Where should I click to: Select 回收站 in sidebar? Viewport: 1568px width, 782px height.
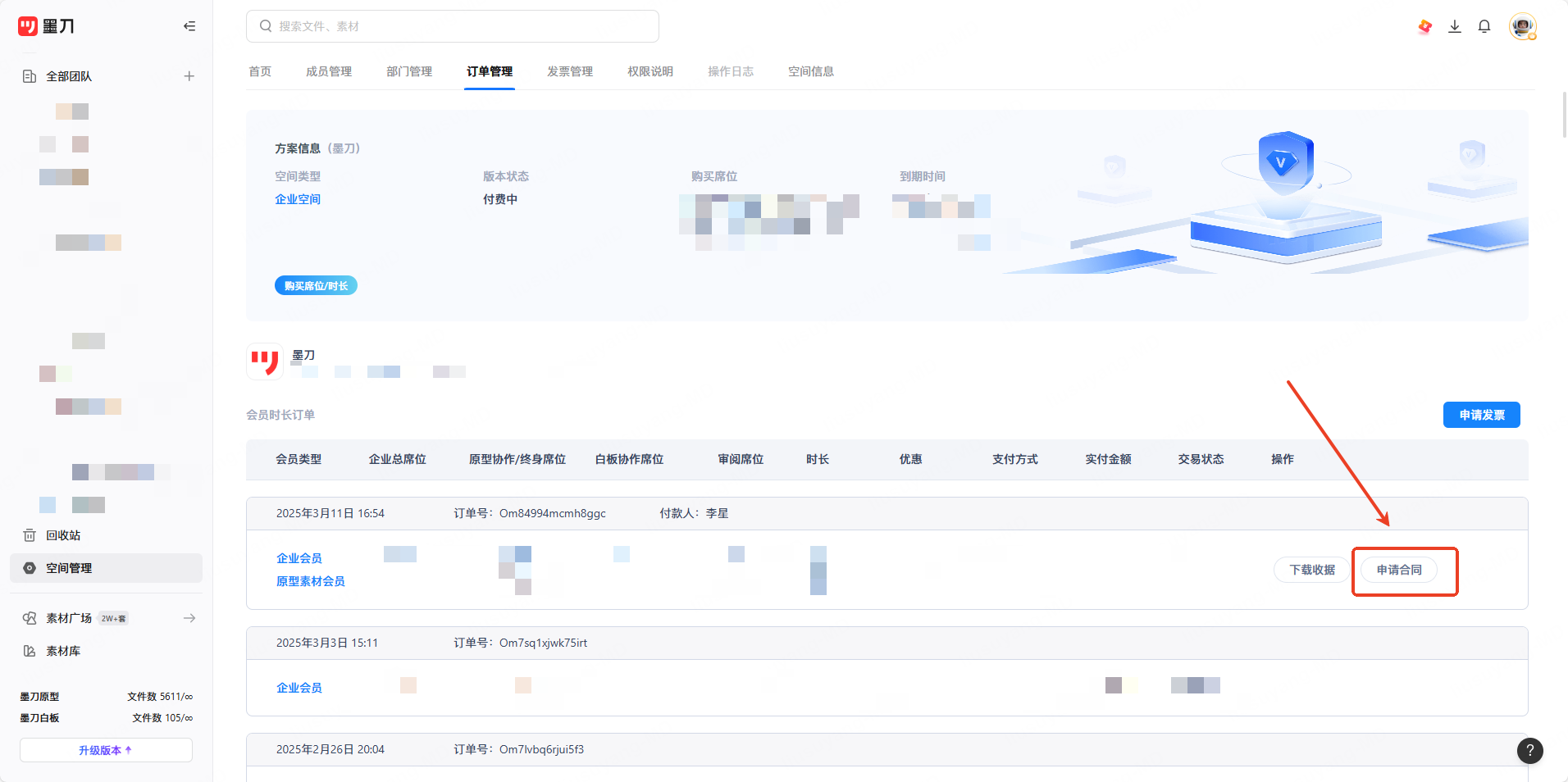pyautogui.click(x=63, y=535)
